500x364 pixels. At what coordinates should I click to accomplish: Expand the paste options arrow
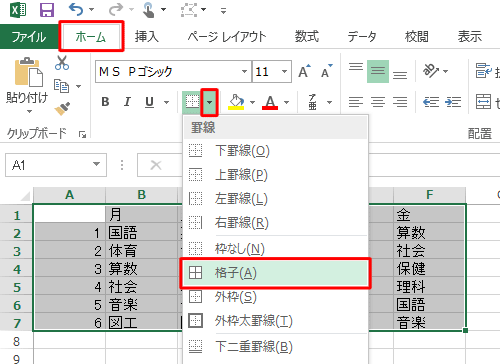[x=29, y=111]
